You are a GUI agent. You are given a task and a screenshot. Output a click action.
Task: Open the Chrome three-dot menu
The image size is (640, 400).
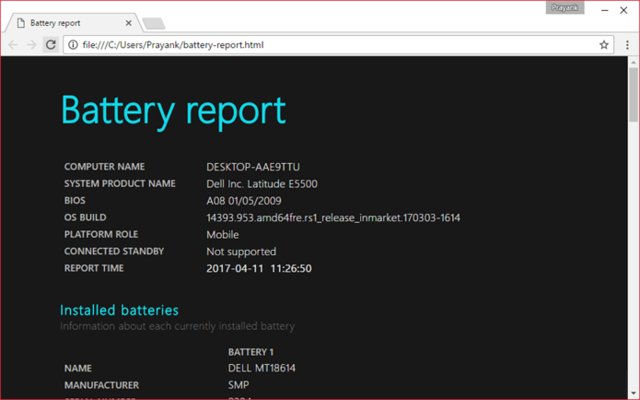625,45
